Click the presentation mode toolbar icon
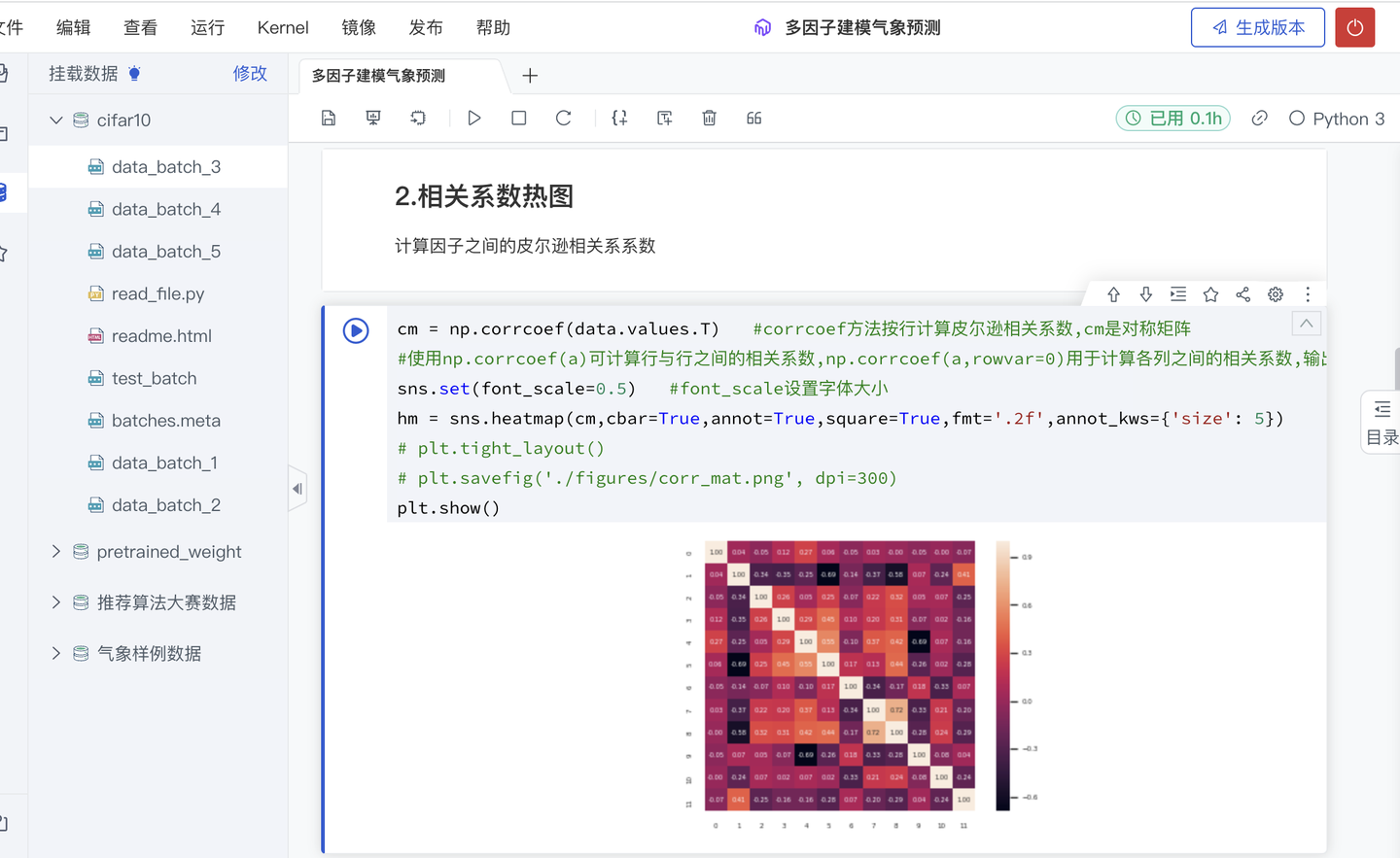1400x858 pixels. (373, 118)
